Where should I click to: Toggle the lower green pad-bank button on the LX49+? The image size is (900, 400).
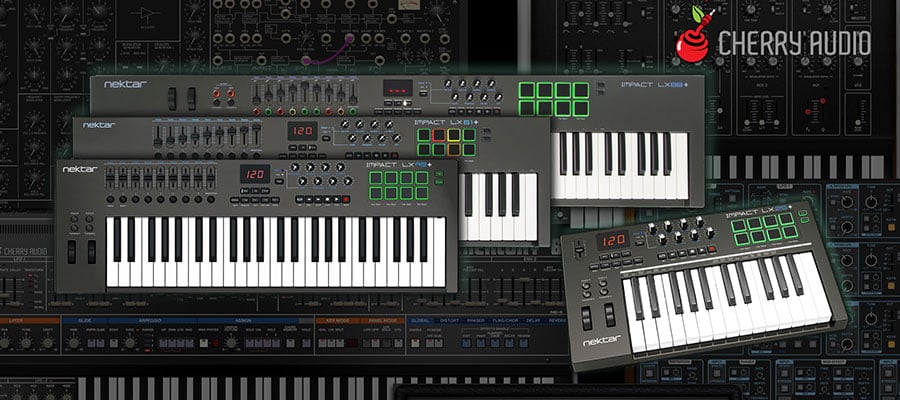439,182
